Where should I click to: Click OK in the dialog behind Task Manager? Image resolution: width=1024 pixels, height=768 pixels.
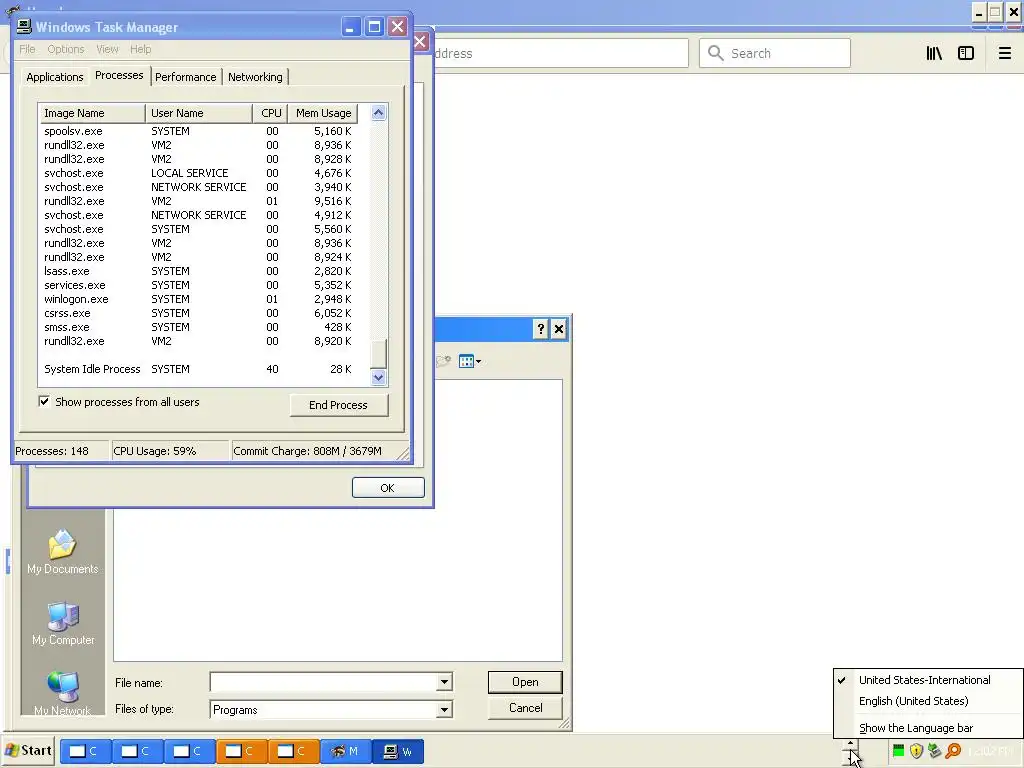[388, 488]
